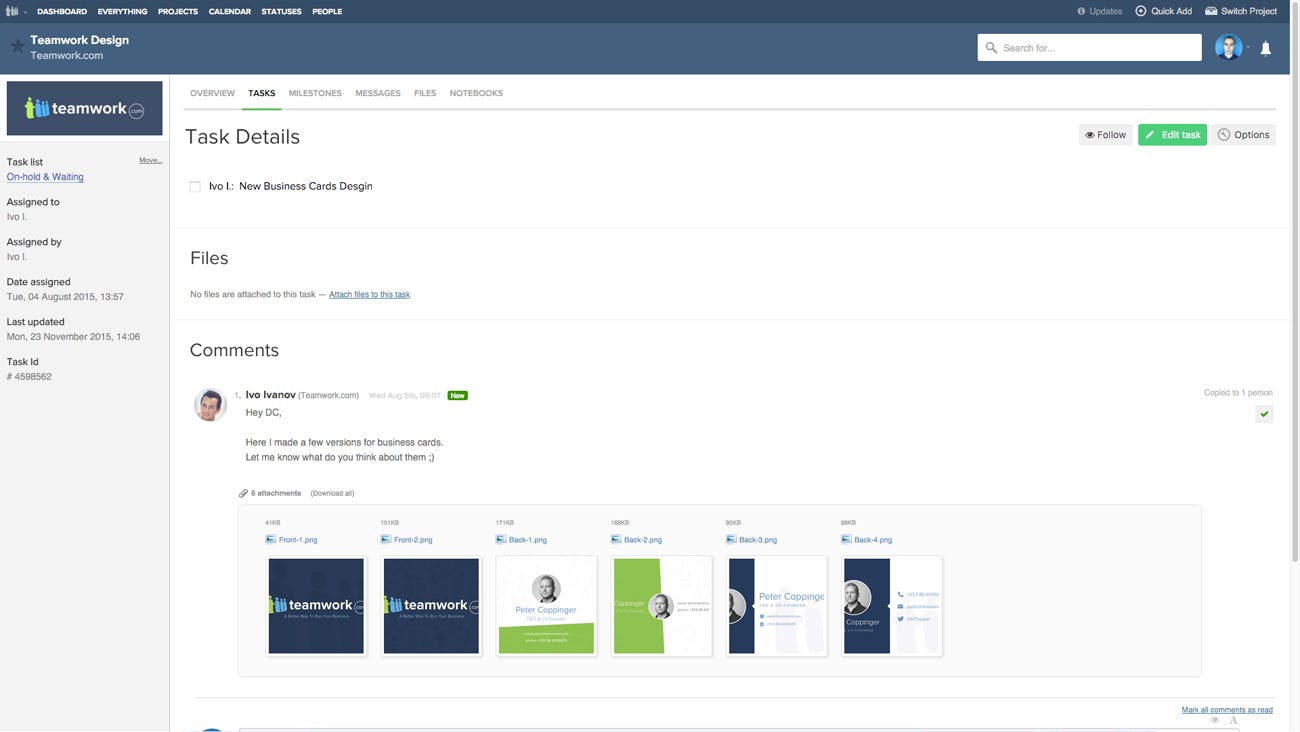
Task: Click the page vertical scrollbar
Action: point(1295,280)
